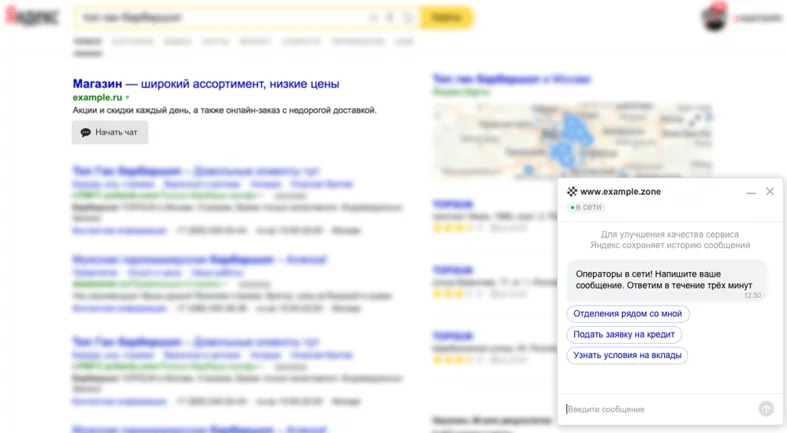Send the chat message with the arrow icon
The width and height of the screenshot is (787, 433).
pos(766,409)
